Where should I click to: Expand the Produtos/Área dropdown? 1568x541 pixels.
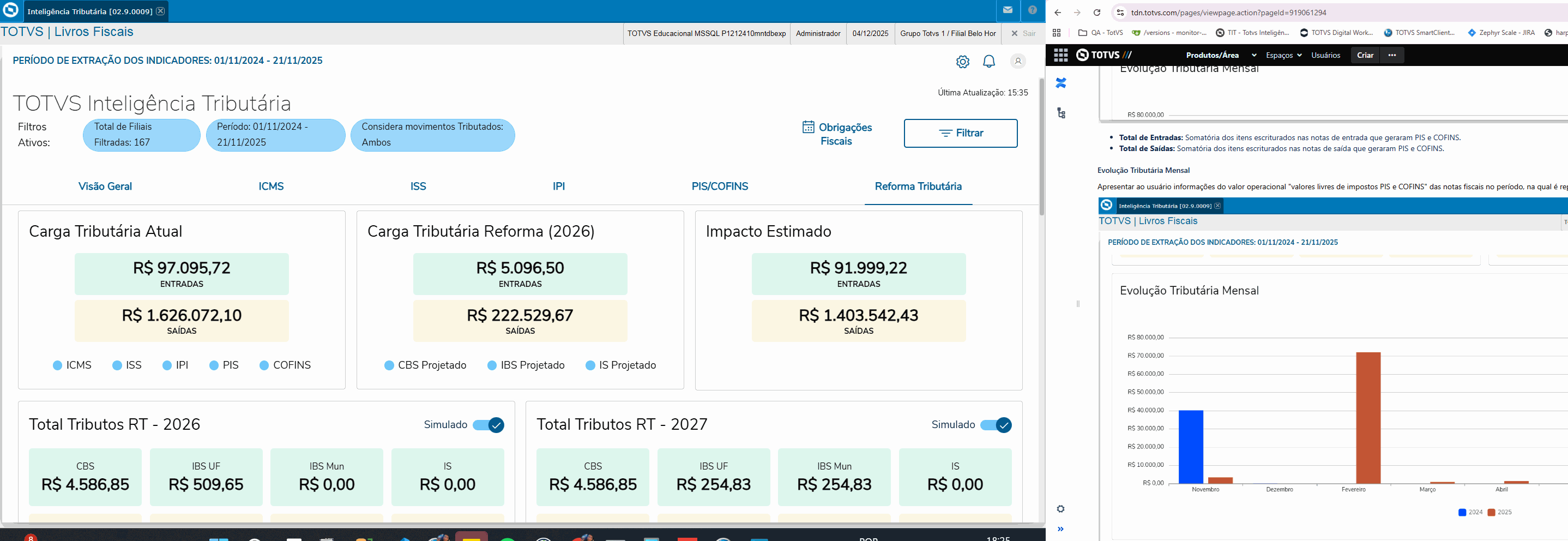1221,56
